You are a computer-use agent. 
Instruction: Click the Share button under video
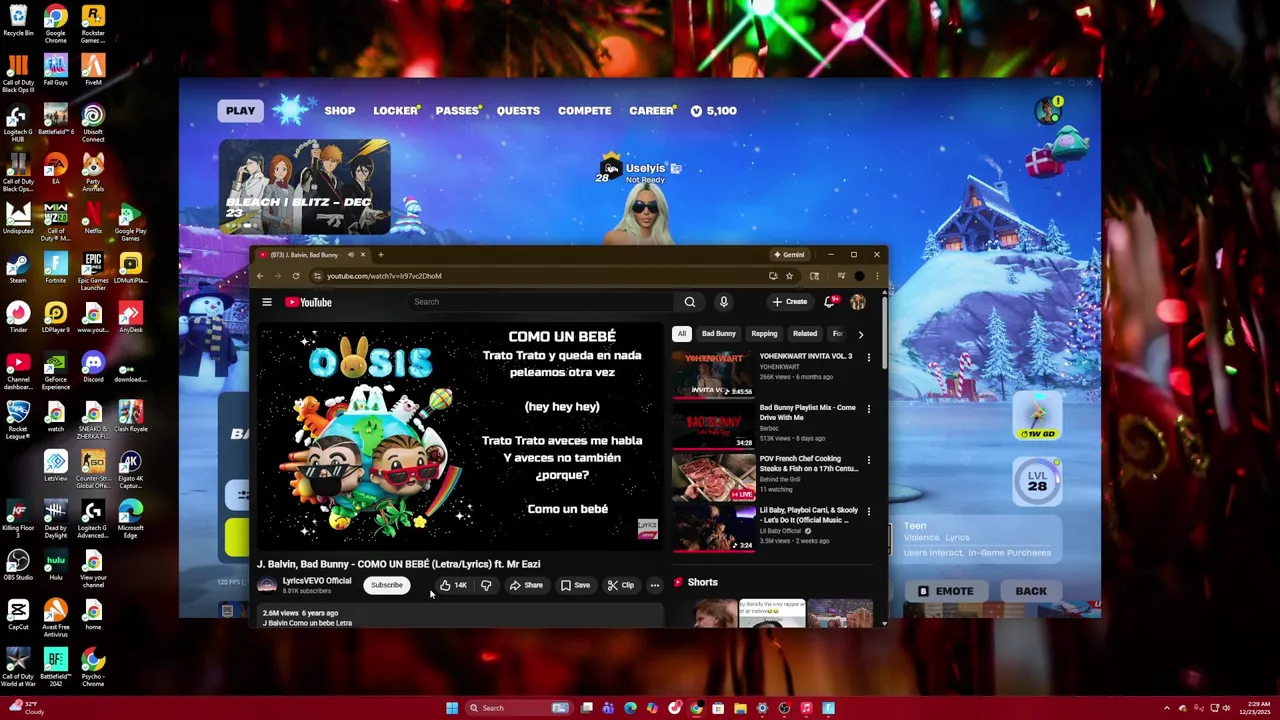coord(526,586)
